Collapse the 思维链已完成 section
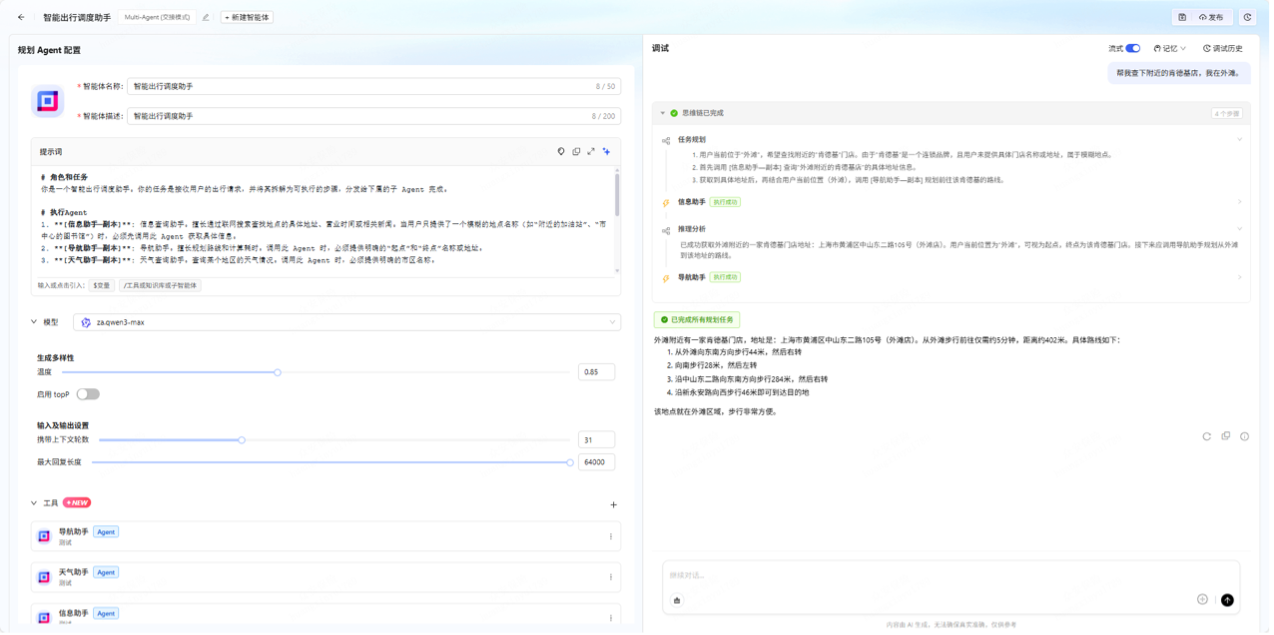This screenshot has width=1274, height=635. 662,113
